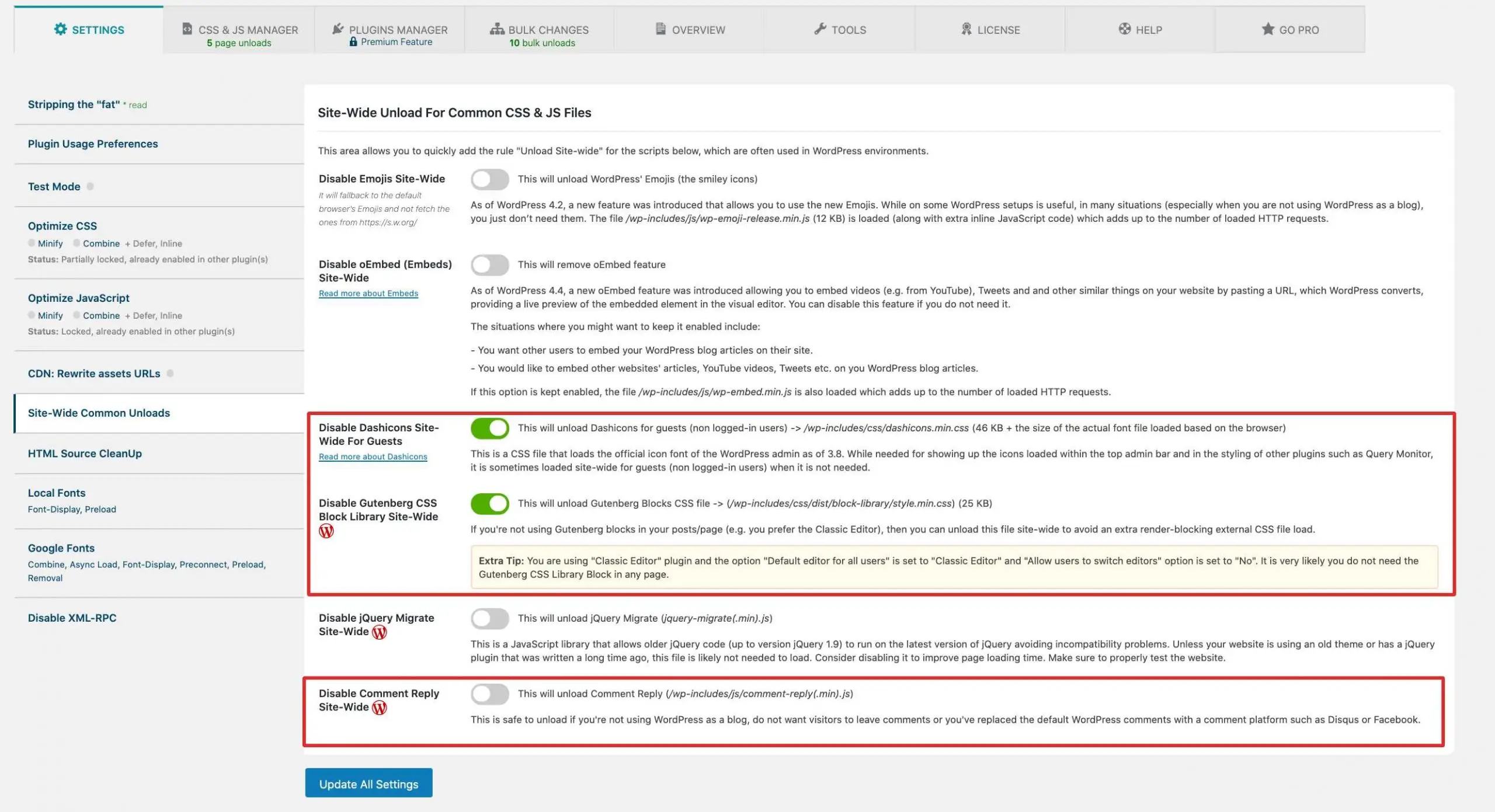
Task: Open the Read more about Dashicons link
Action: coord(373,456)
